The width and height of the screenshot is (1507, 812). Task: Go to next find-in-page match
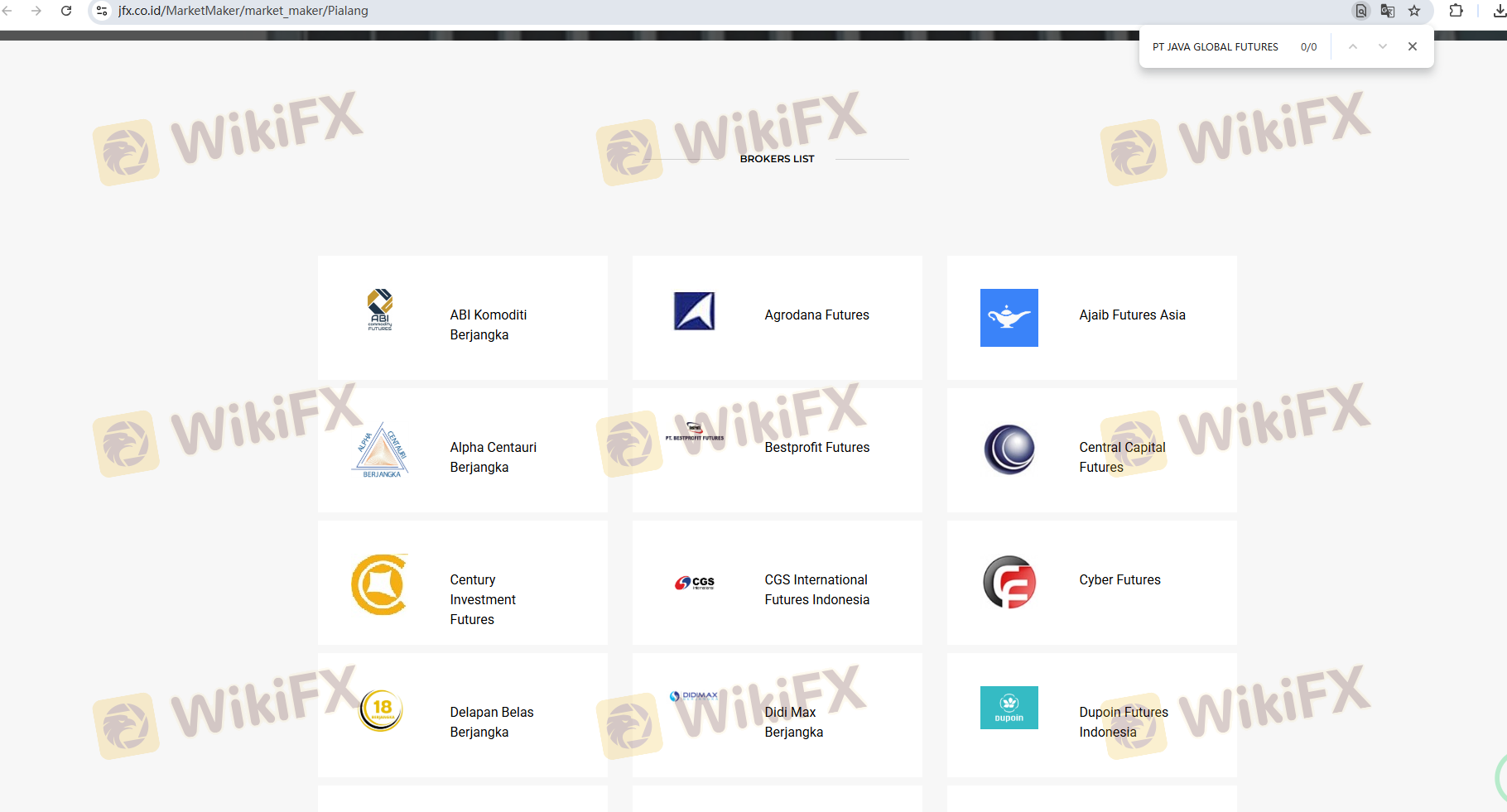pyautogui.click(x=1382, y=46)
